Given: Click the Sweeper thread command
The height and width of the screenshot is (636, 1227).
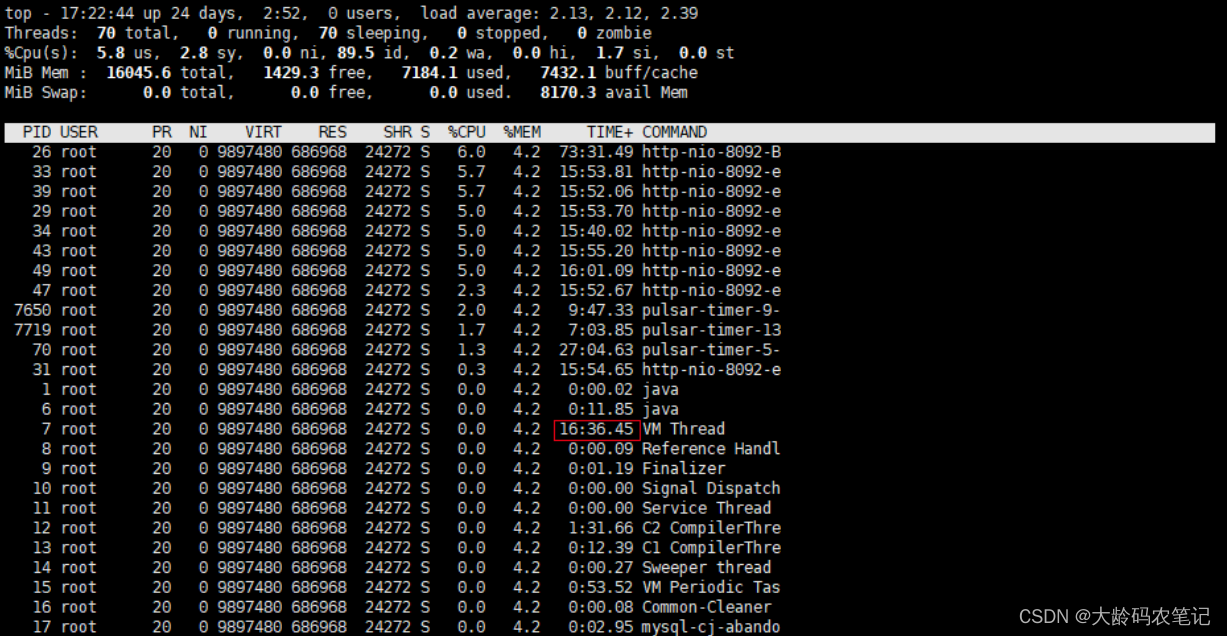Looking at the screenshot, I should point(706,568).
